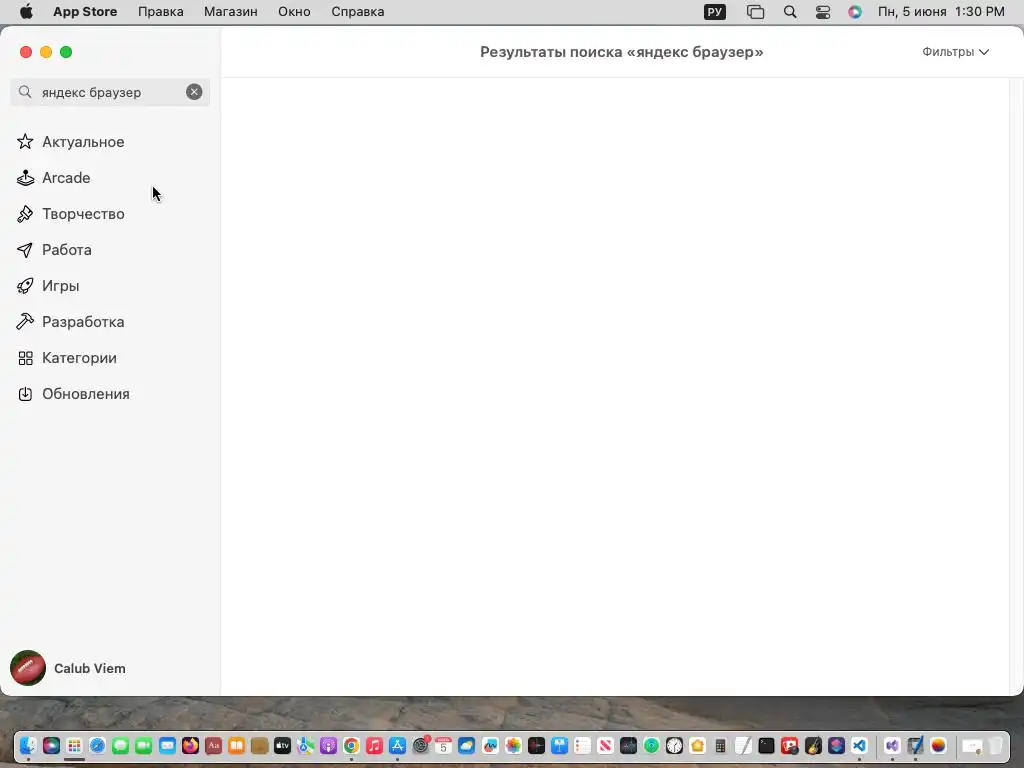Open Calendar from the Dock
Viewport: 1024px width, 768px height.
click(443, 746)
